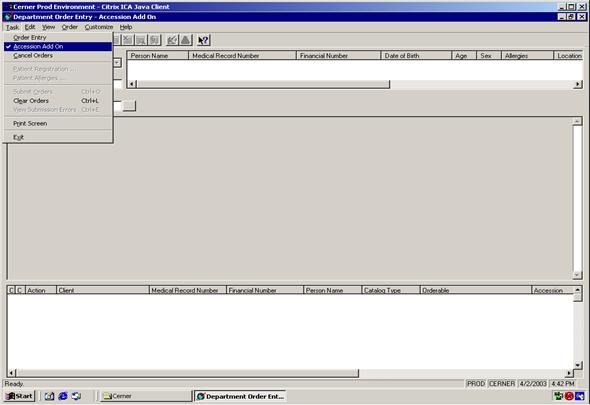Click the Client column header
Screen dimensions: 590x405
103,290
